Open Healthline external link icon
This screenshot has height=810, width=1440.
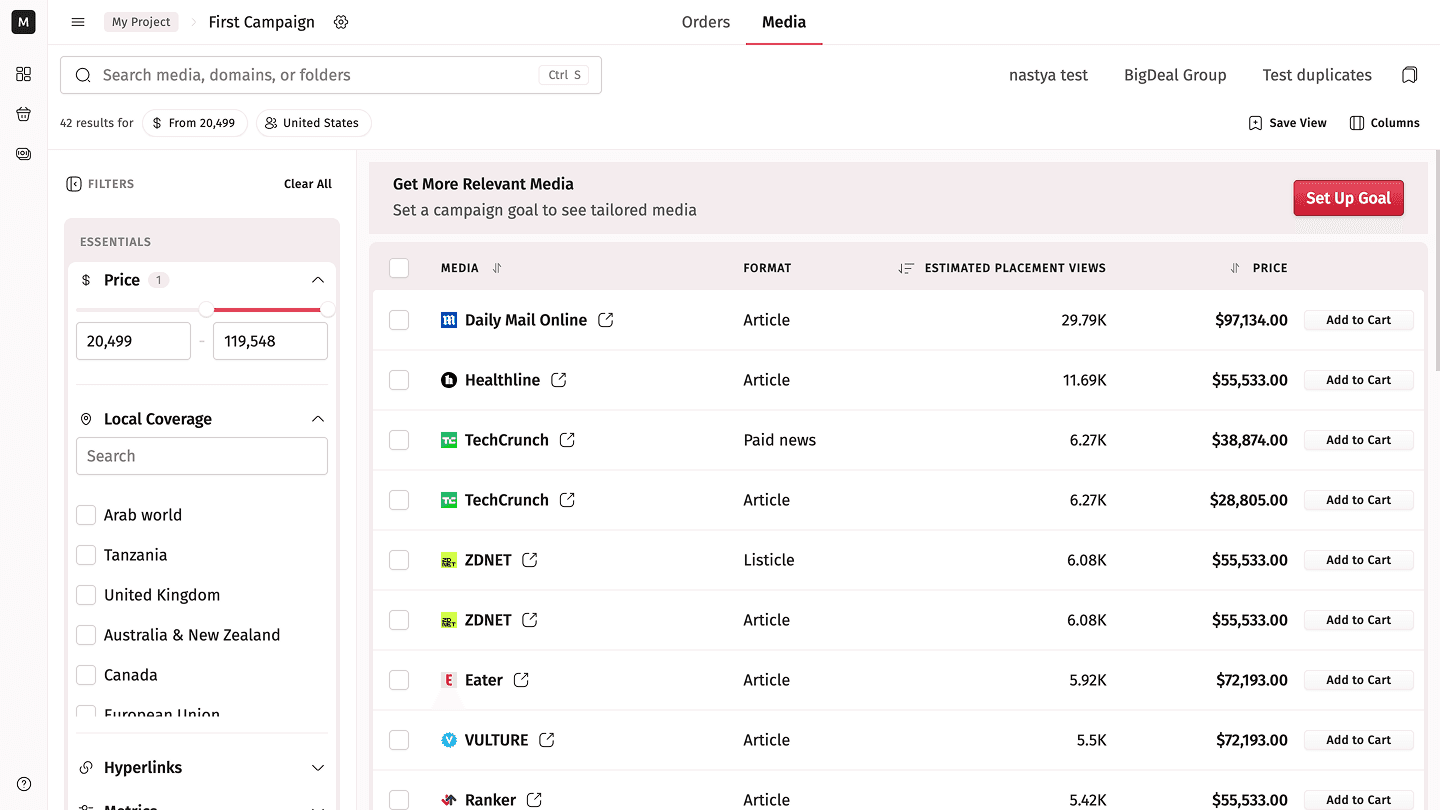tap(559, 380)
